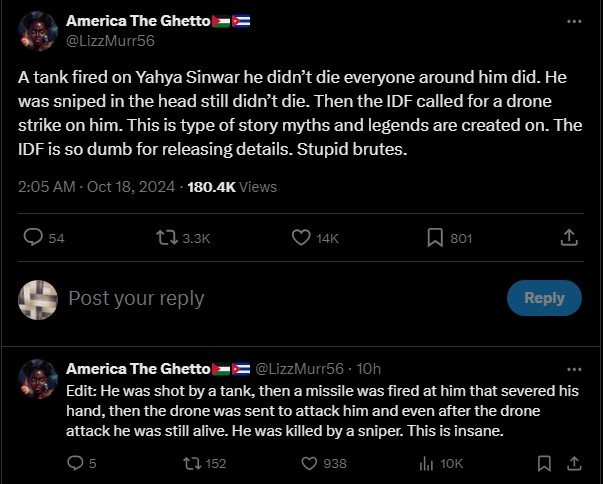Like the Edit tweet with 938 likes

point(309,463)
